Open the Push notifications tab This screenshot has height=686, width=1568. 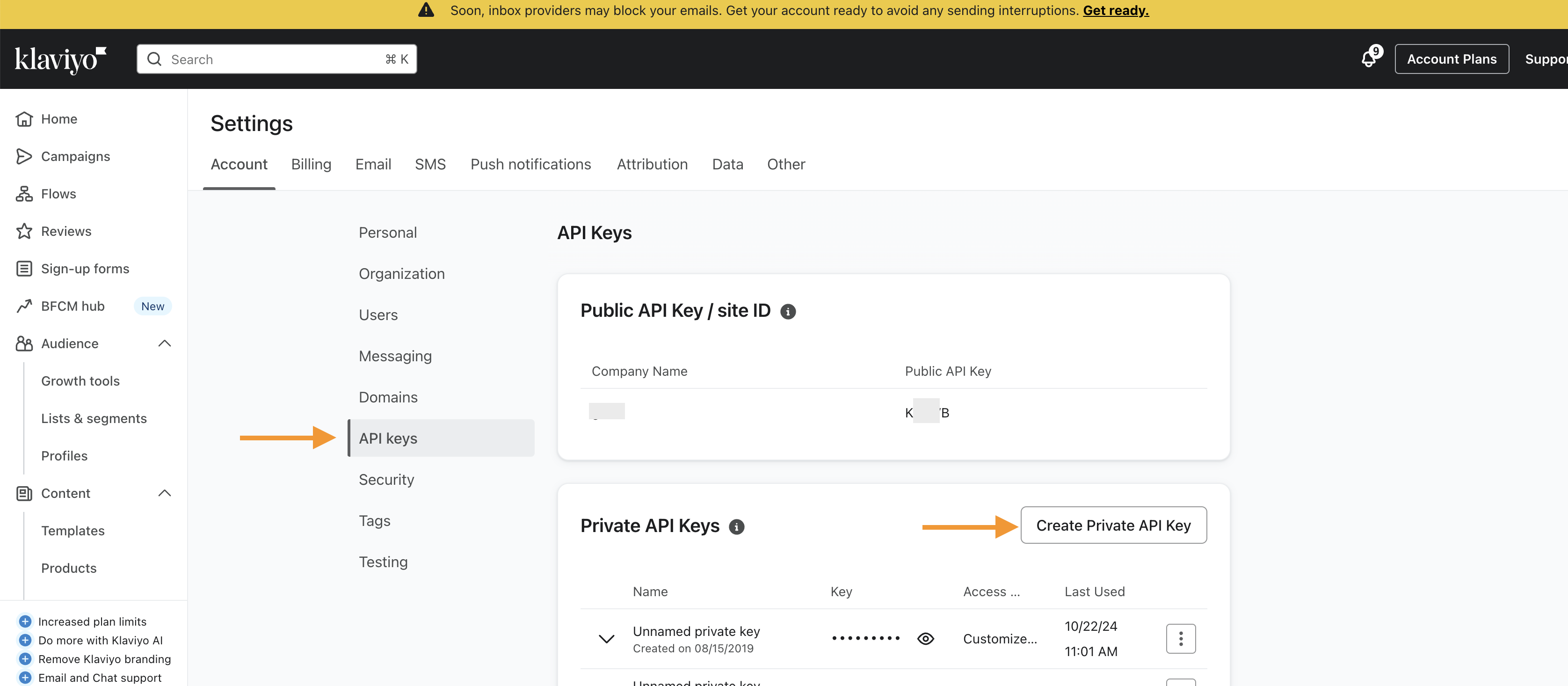click(531, 164)
